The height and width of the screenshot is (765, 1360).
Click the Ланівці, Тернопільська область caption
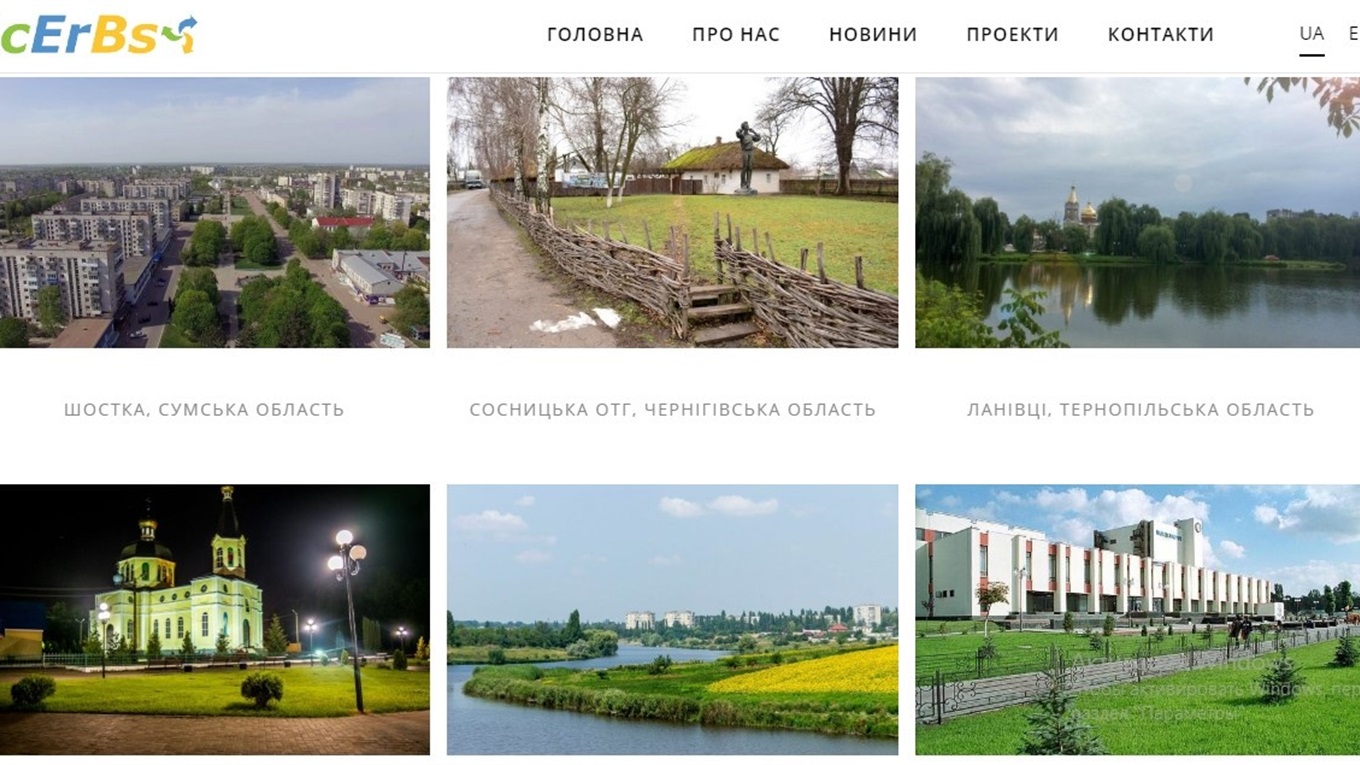pos(1141,410)
